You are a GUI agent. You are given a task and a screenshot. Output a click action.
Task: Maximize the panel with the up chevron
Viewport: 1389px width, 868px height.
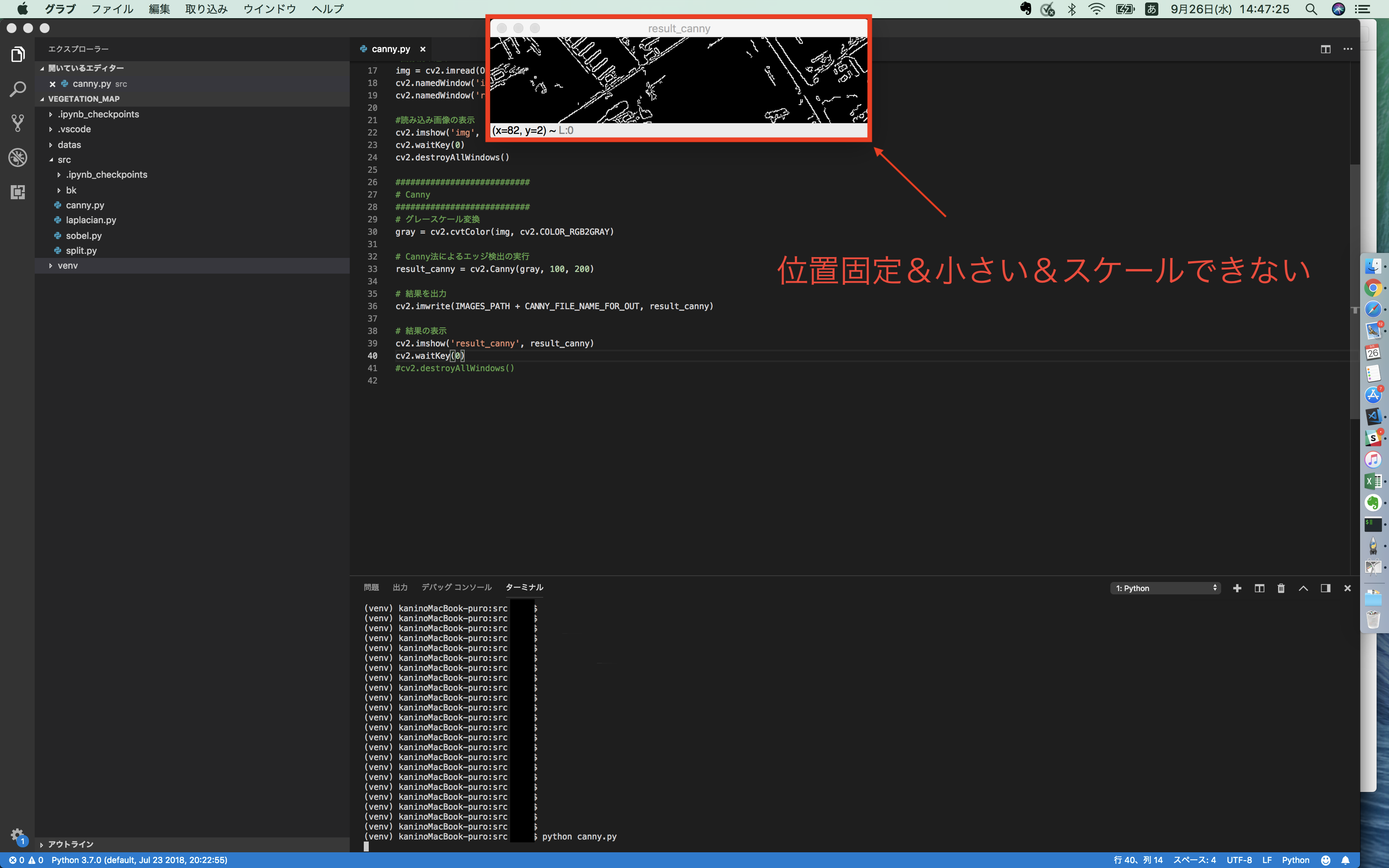click(1303, 588)
